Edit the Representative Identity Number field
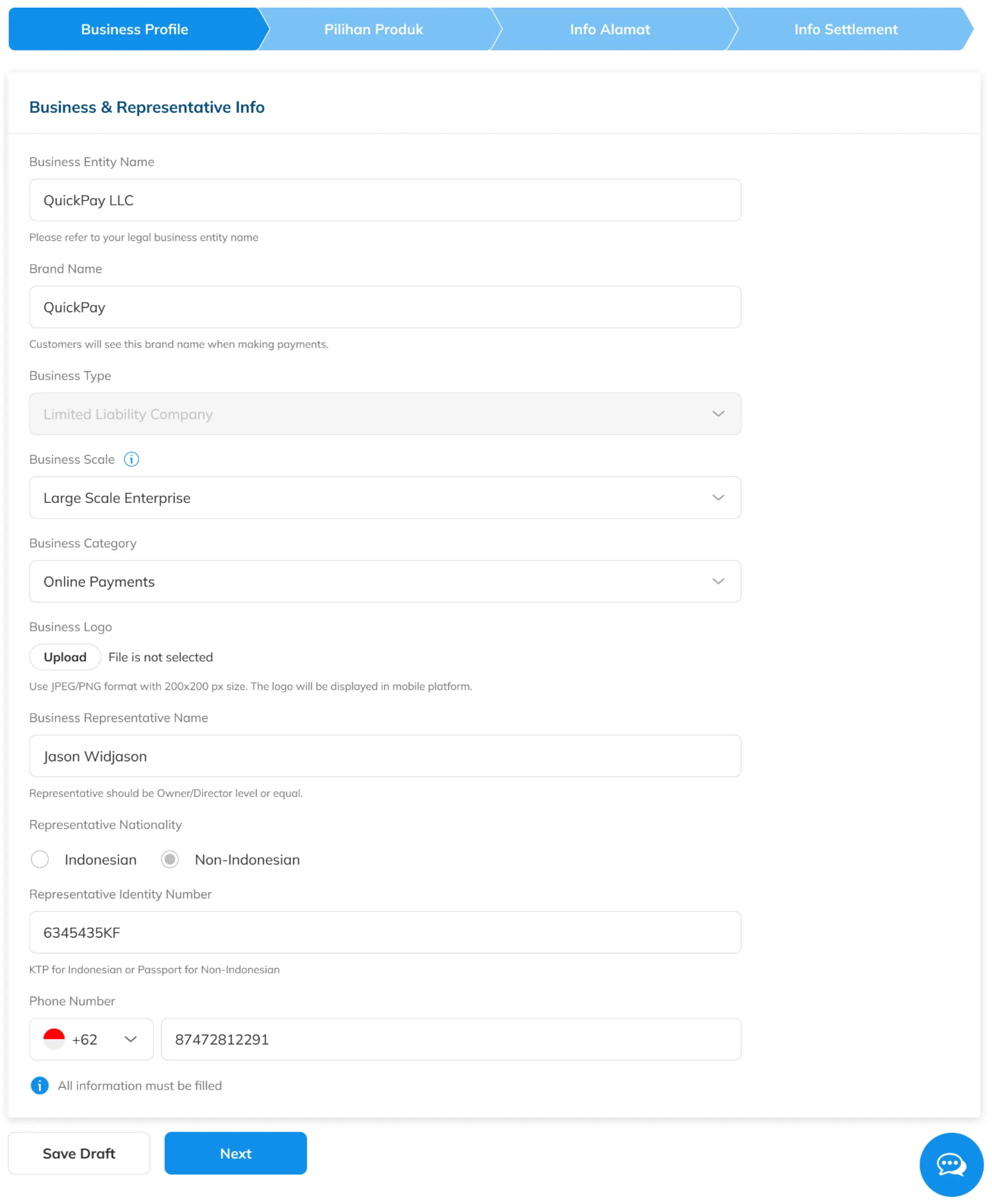 pos(385,933)
